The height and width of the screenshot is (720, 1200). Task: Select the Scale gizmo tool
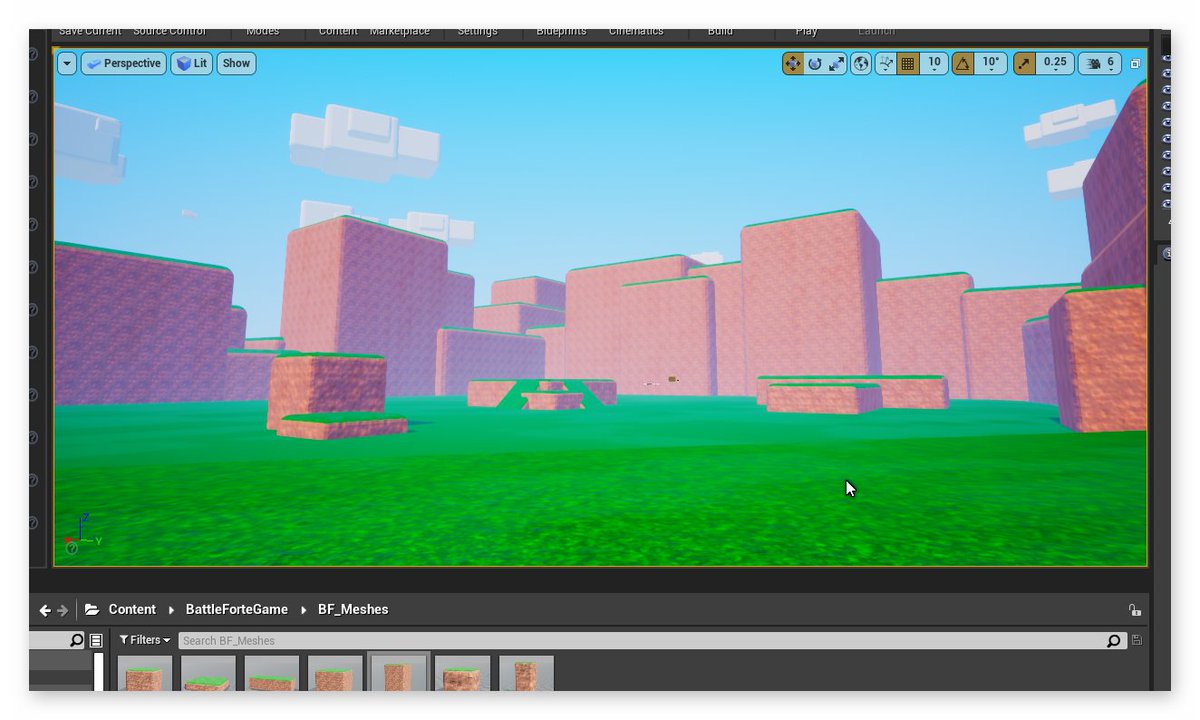837,64
